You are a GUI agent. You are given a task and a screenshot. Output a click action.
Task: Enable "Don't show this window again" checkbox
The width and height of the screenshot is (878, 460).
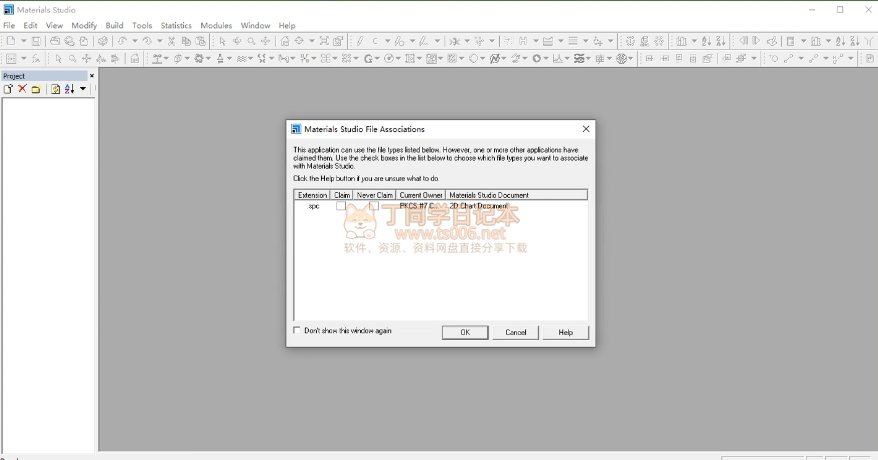pos(297,330)
